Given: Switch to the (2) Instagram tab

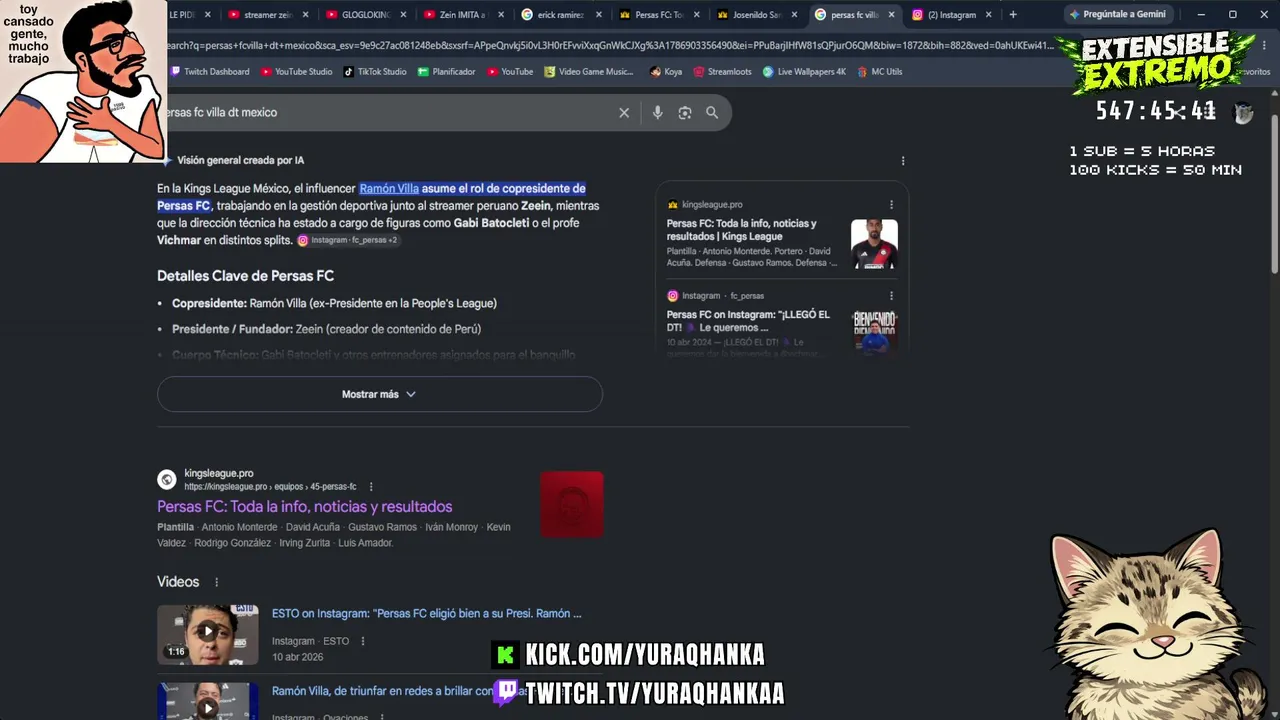Looking at the screenshot, I should point(949,15).
